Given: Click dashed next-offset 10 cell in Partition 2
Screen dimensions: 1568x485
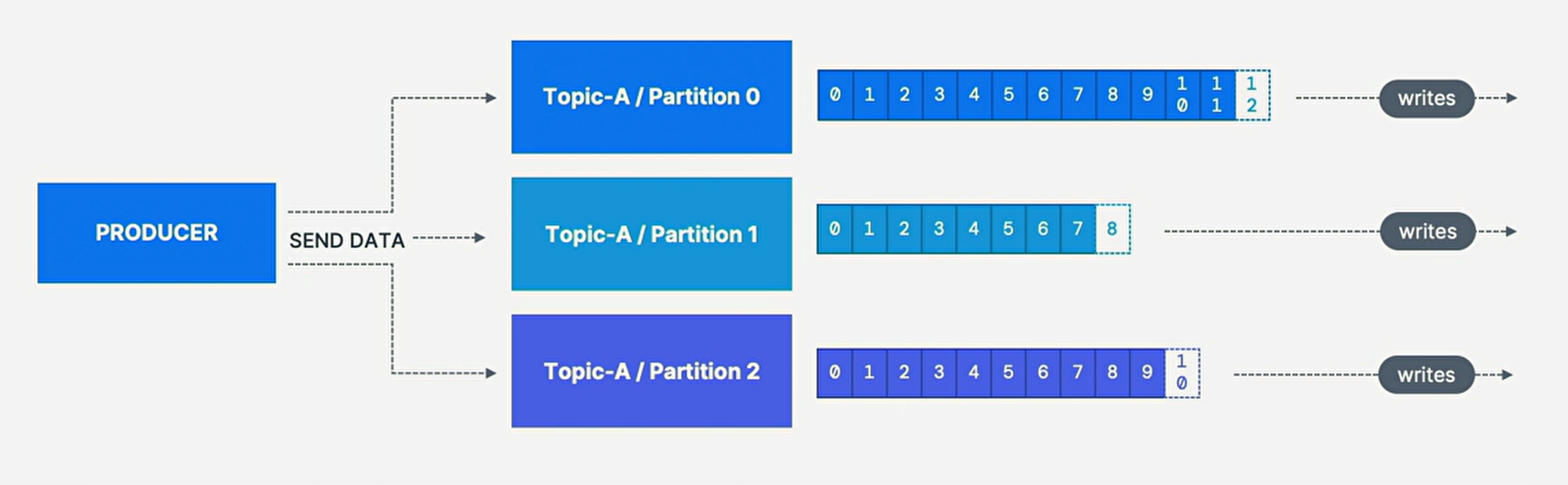Looking at the screenshot, I should click(1182, 373).
